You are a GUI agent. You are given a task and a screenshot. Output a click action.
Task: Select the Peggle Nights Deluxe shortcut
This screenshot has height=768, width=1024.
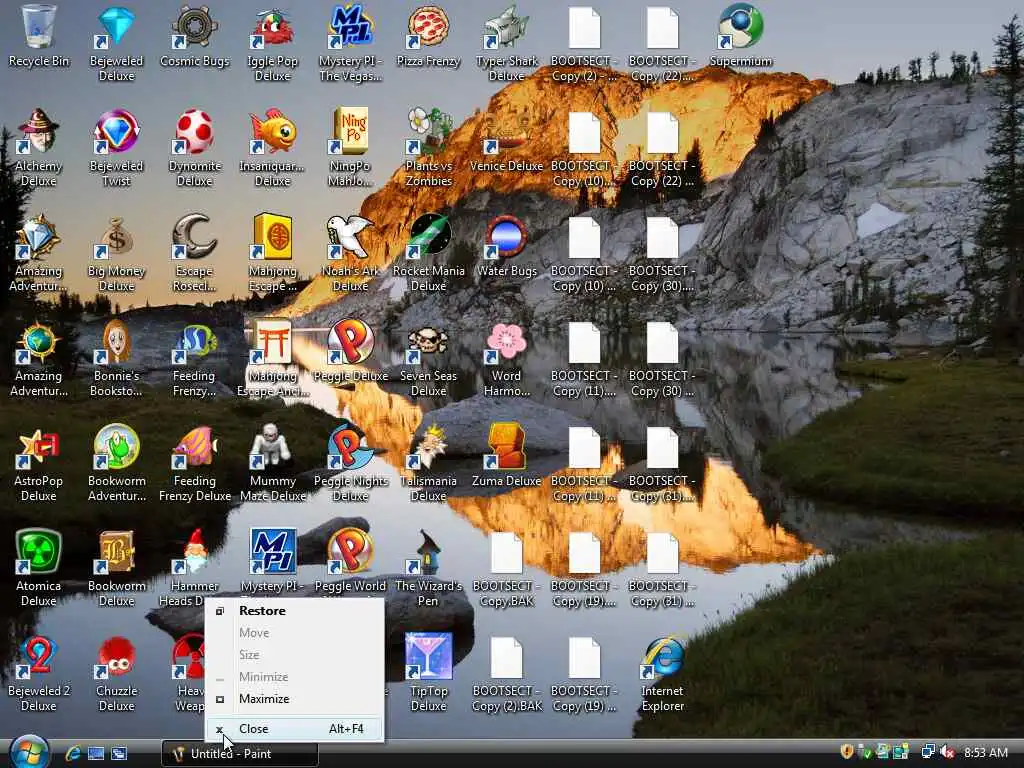350,464
